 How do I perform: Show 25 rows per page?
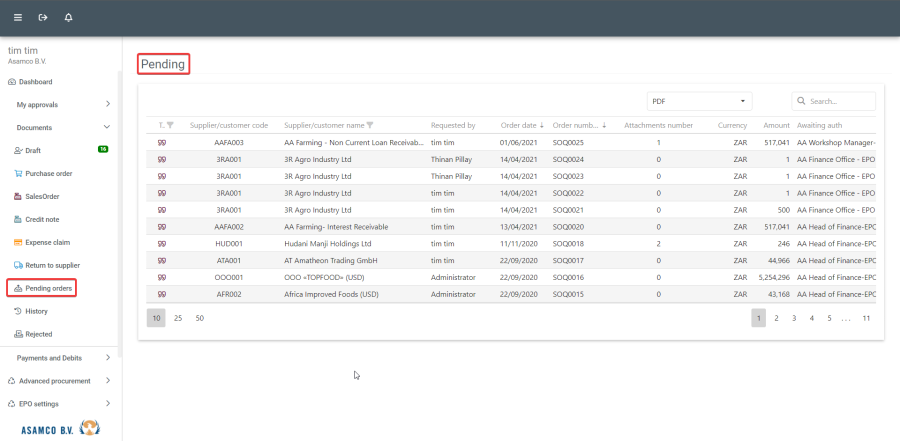click(178, 317)
